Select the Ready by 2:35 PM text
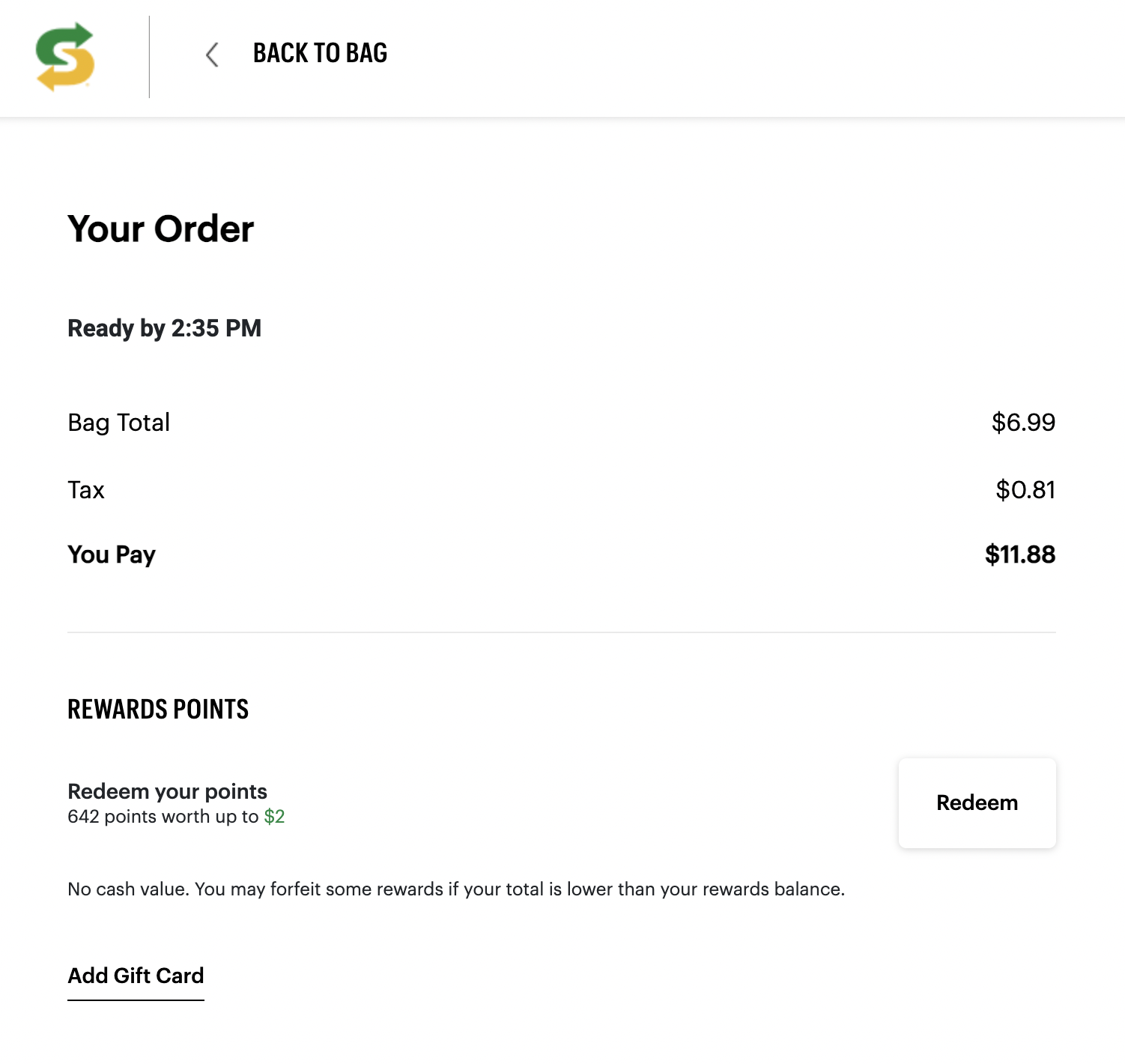The height and width of the screenshot is (1064, 1125). pyautogui.click(x=164, y=328)
